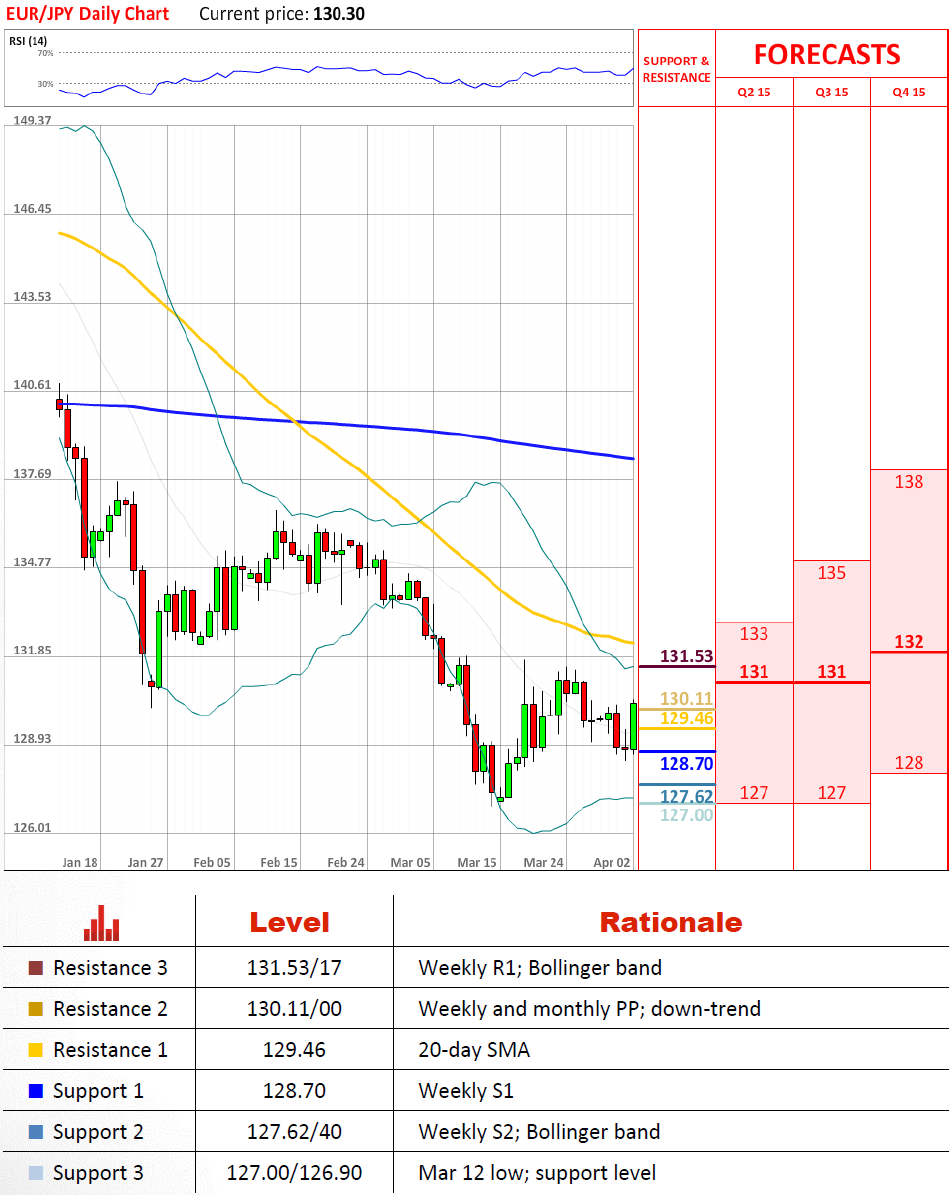This screenshot has width=951, height=1195.
Task: Select the Resistance 2 gold swatch
Action: point(36,1009)
